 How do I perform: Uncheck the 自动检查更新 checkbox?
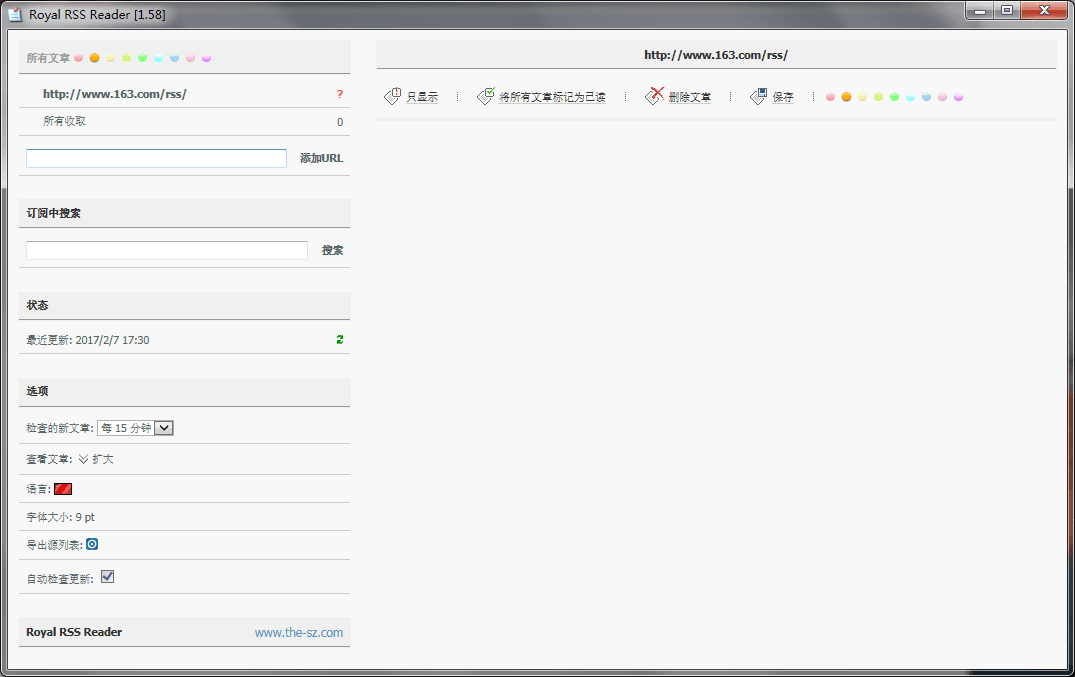click(x=107, y=577)
